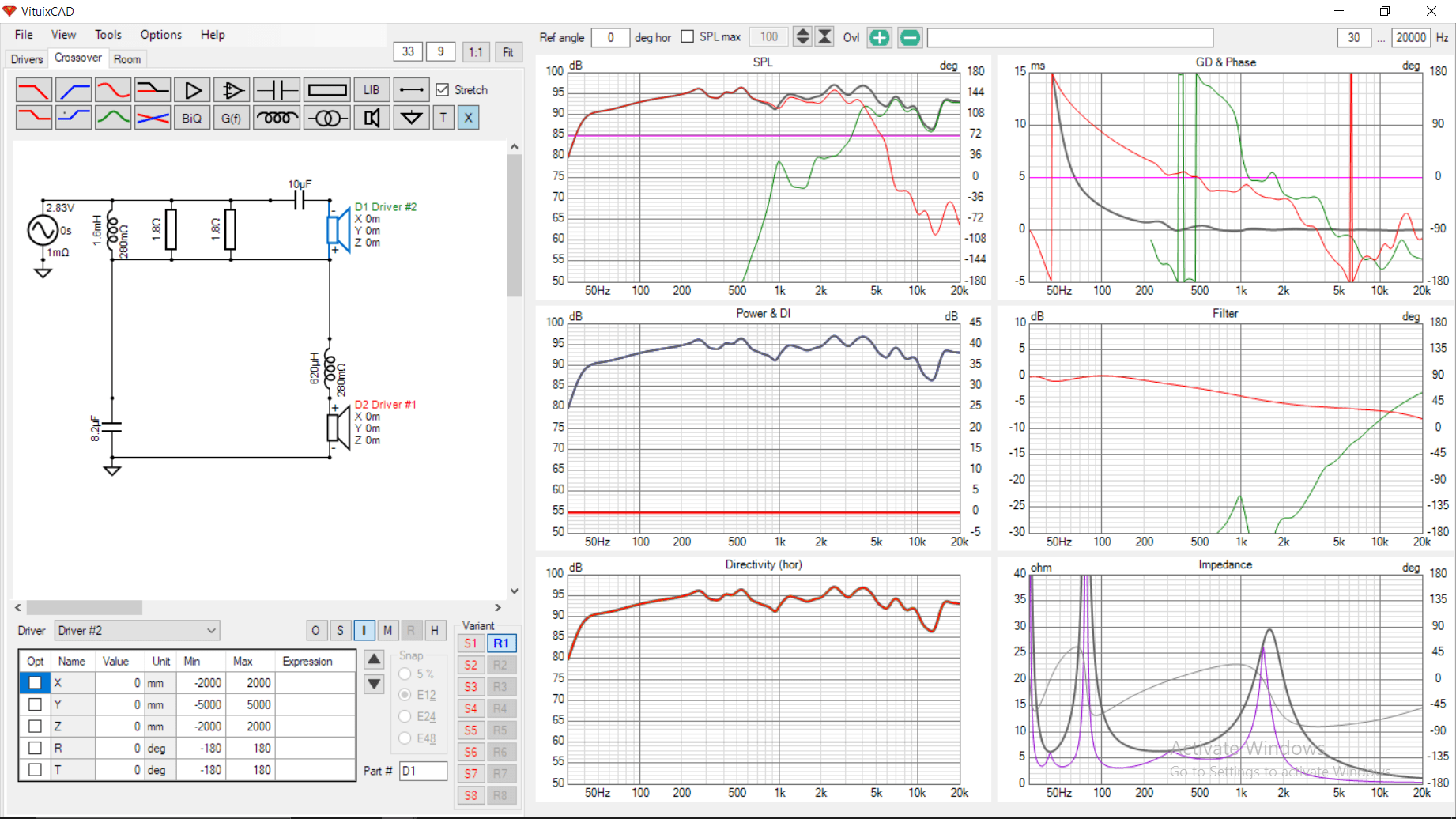Select variant S2 button
This screenshot has width=1456, height=819.
[470, 665]
